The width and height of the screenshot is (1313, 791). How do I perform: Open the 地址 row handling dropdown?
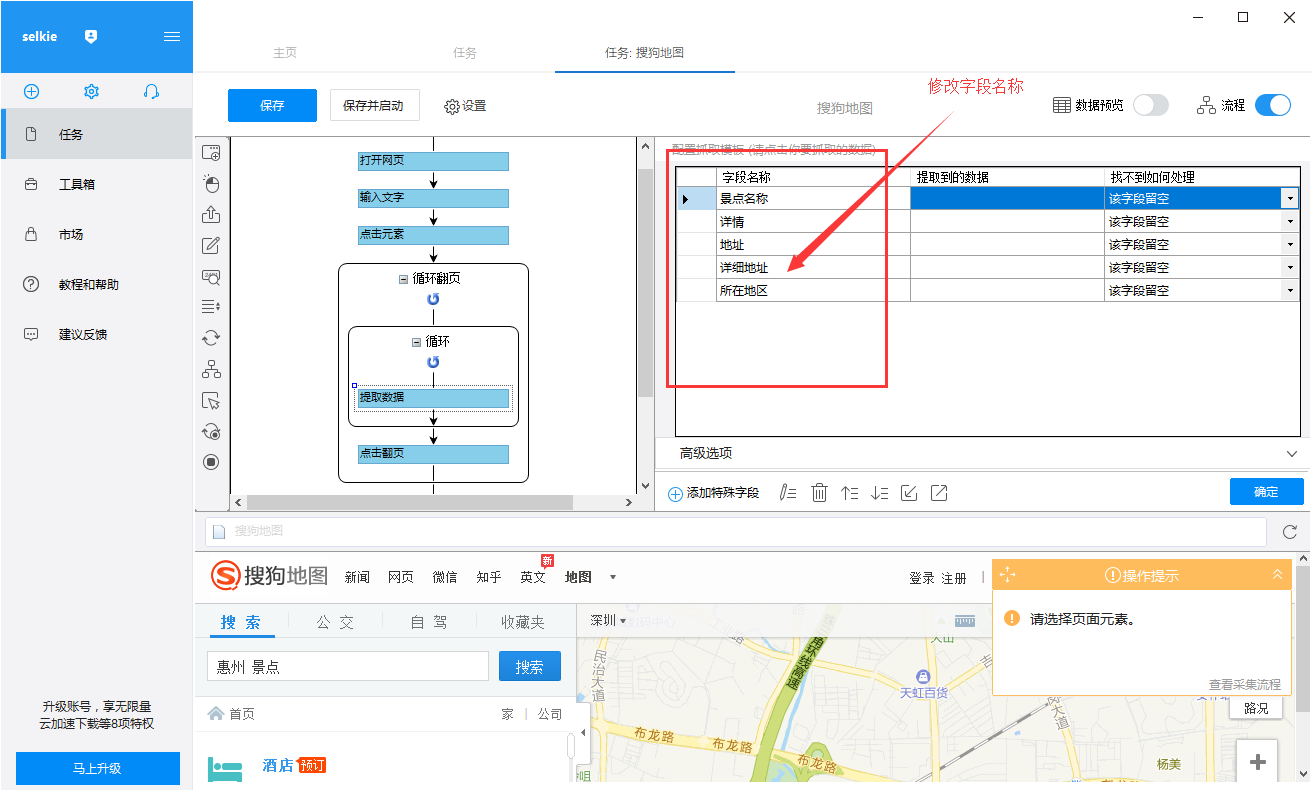[1289, 245]
